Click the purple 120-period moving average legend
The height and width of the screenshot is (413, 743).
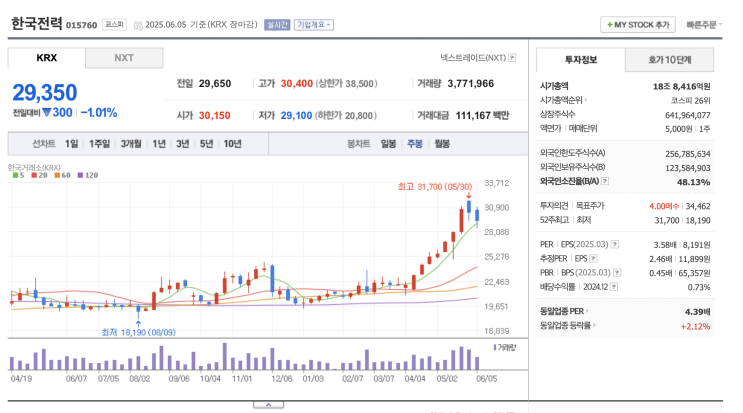(88, 175)
